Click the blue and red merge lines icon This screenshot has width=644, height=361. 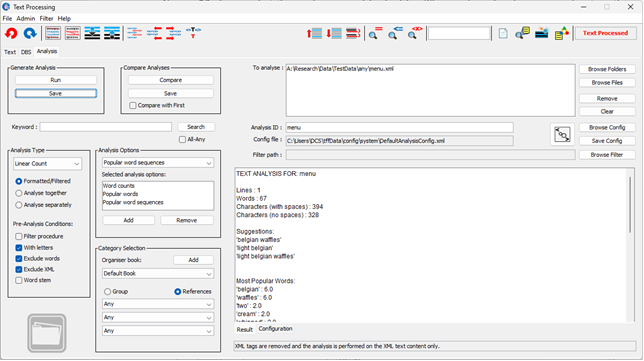pyautogui.click(x=134, y=33)
